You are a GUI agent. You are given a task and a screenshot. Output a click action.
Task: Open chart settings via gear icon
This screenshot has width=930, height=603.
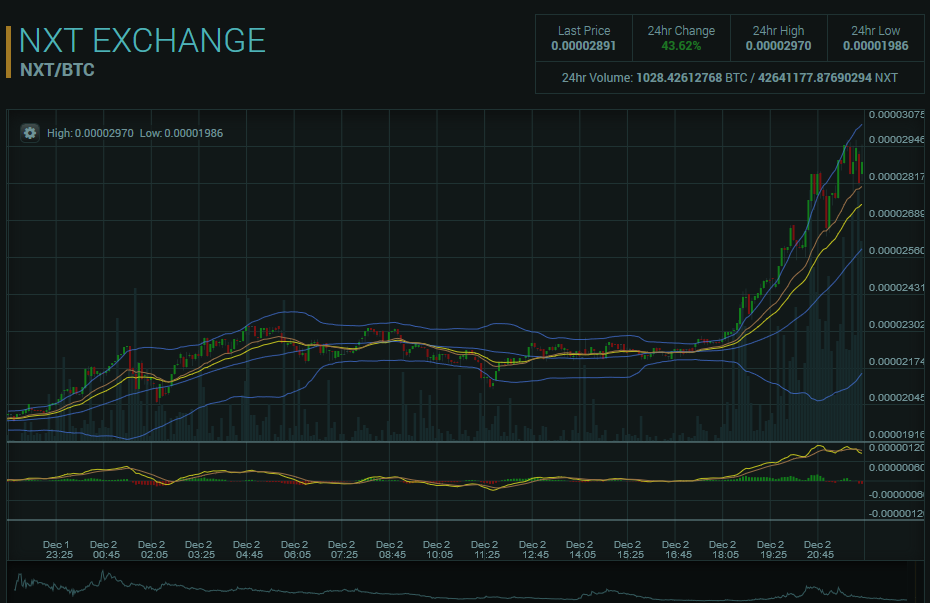(30, 133)
